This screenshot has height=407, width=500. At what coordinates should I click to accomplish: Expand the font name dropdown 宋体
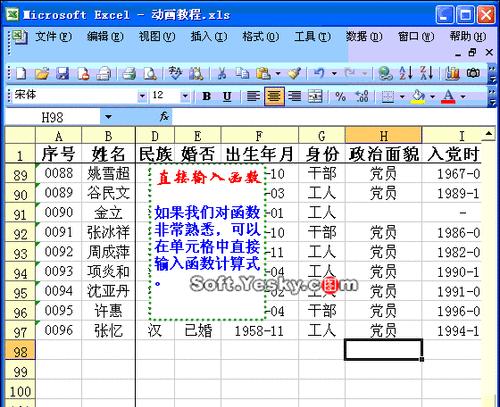click(x=142, y=96)
